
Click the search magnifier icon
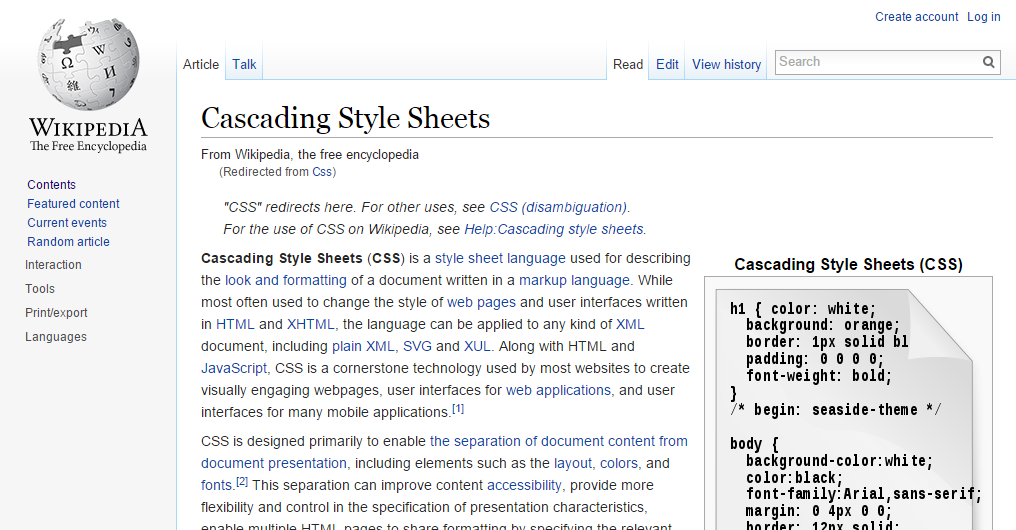(988, 62)
